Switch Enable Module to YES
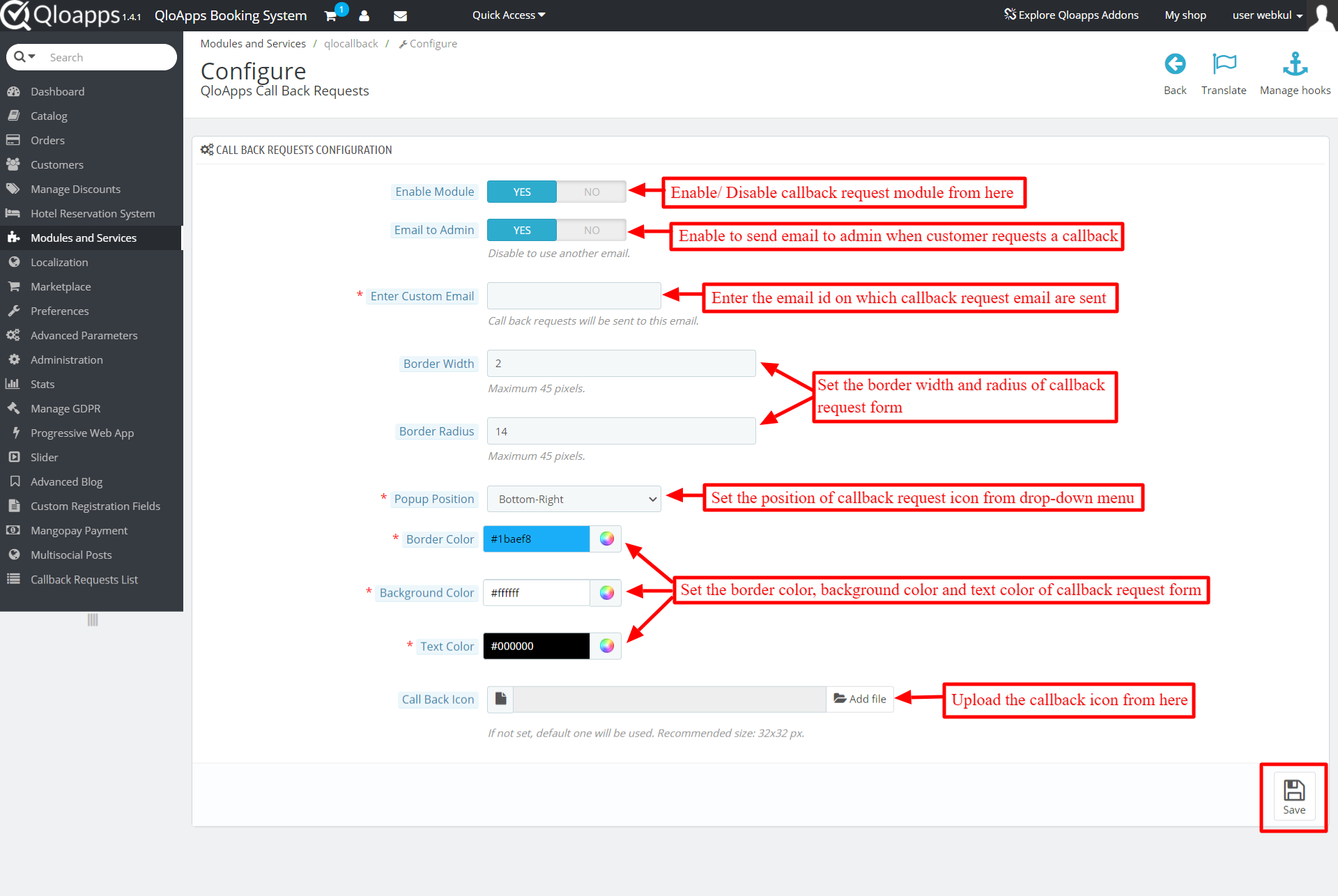Viewport: 1338px width, 896px height. 522,192
